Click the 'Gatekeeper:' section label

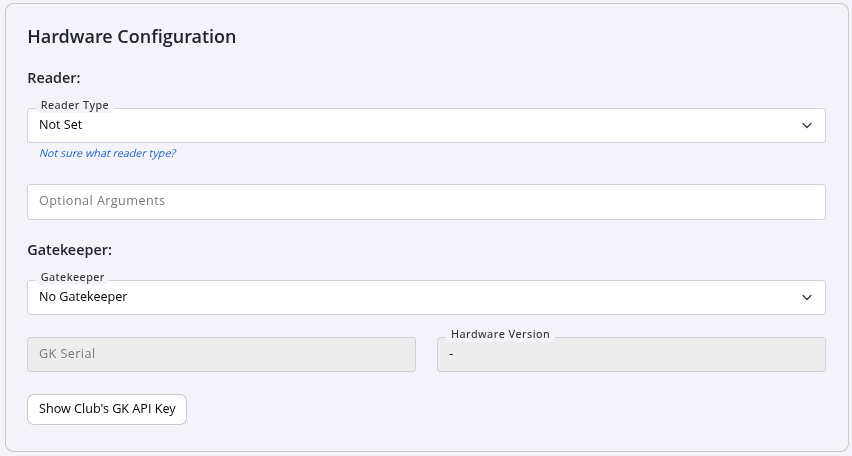[69, 249]
